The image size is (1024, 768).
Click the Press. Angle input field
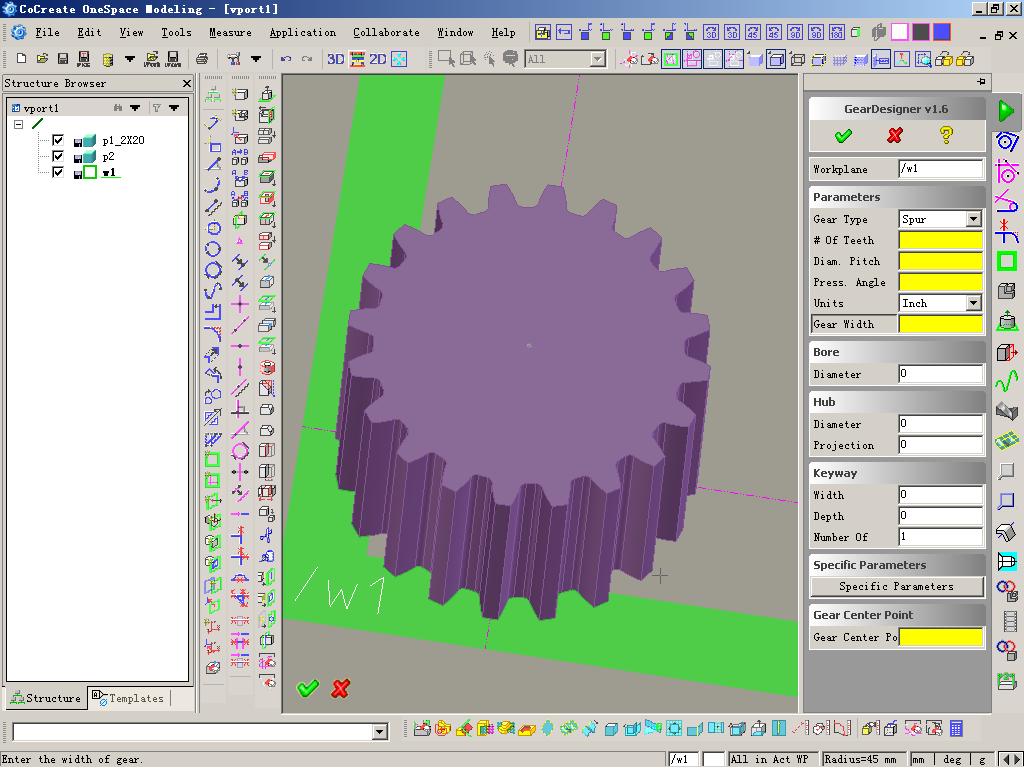940,282
